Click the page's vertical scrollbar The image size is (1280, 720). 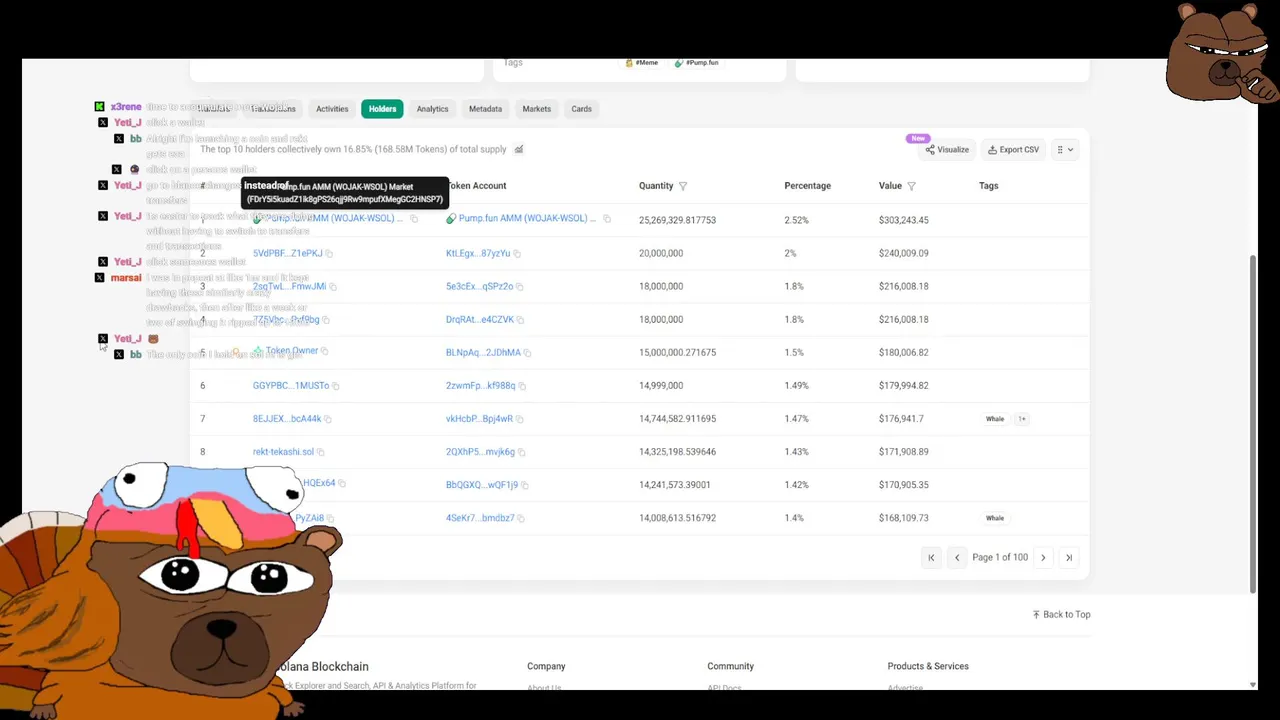click(x=1253, y=424)
